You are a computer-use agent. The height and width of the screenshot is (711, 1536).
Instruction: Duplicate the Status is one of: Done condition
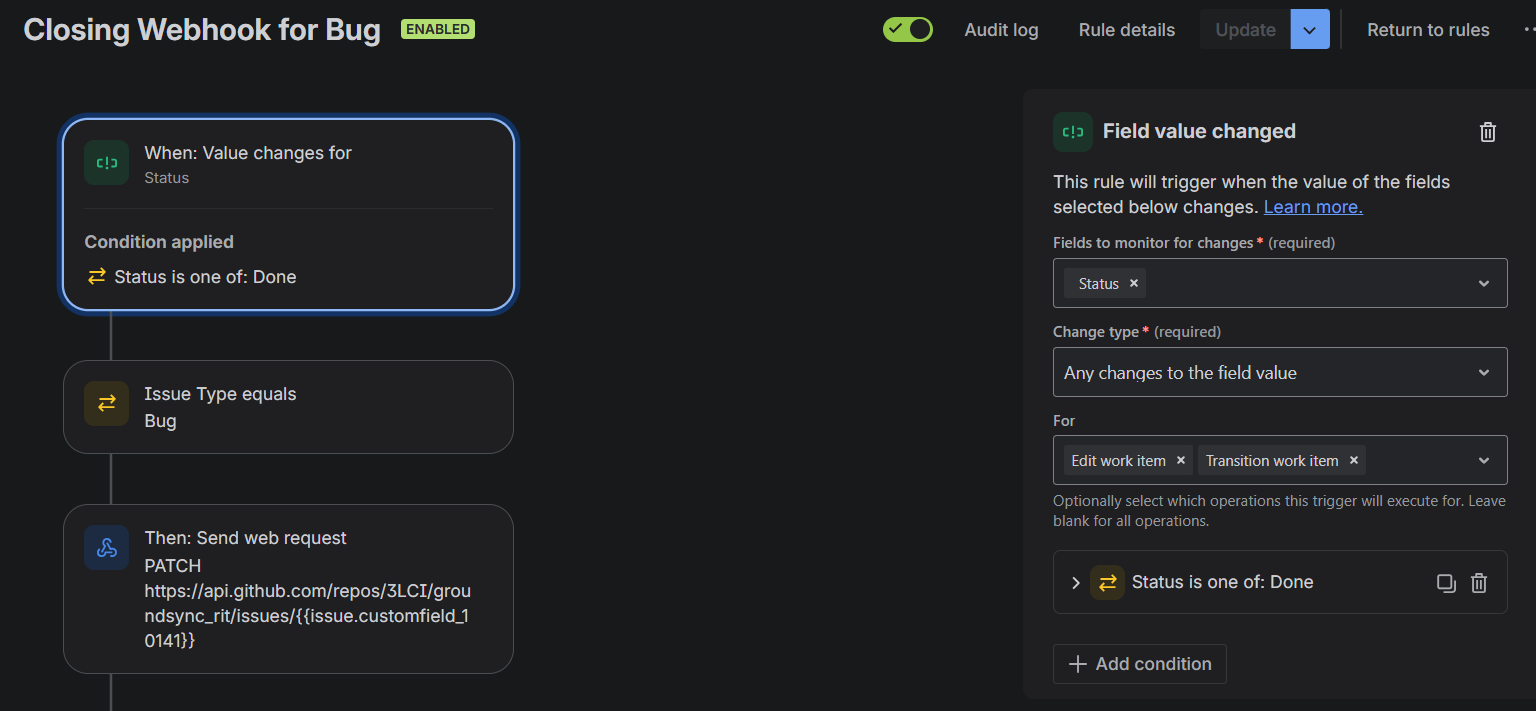point(1446,582)
